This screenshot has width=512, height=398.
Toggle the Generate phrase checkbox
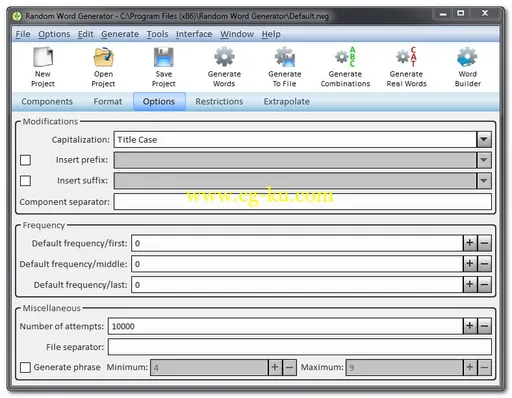point(26,367)
